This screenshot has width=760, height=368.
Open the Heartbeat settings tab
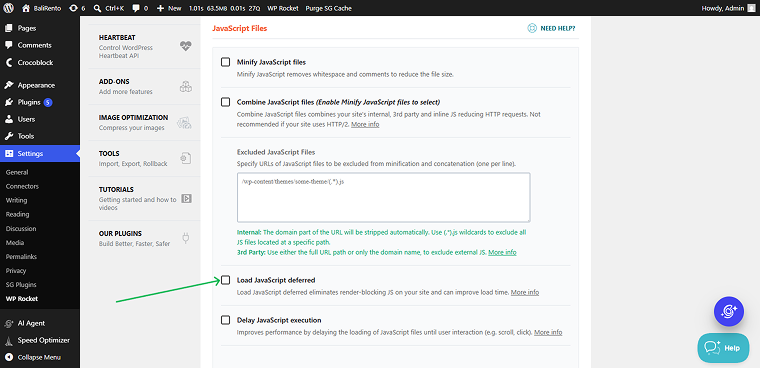[x=145, y=47]
